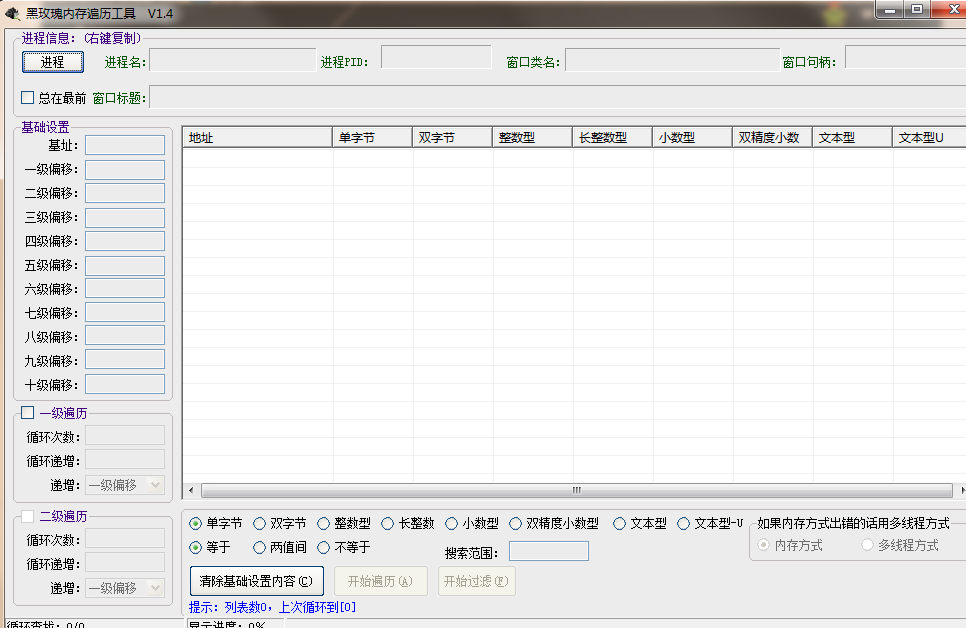Click the 窗口类名 input field
This screenshot has height=628, width=966.
coord(673,60)
